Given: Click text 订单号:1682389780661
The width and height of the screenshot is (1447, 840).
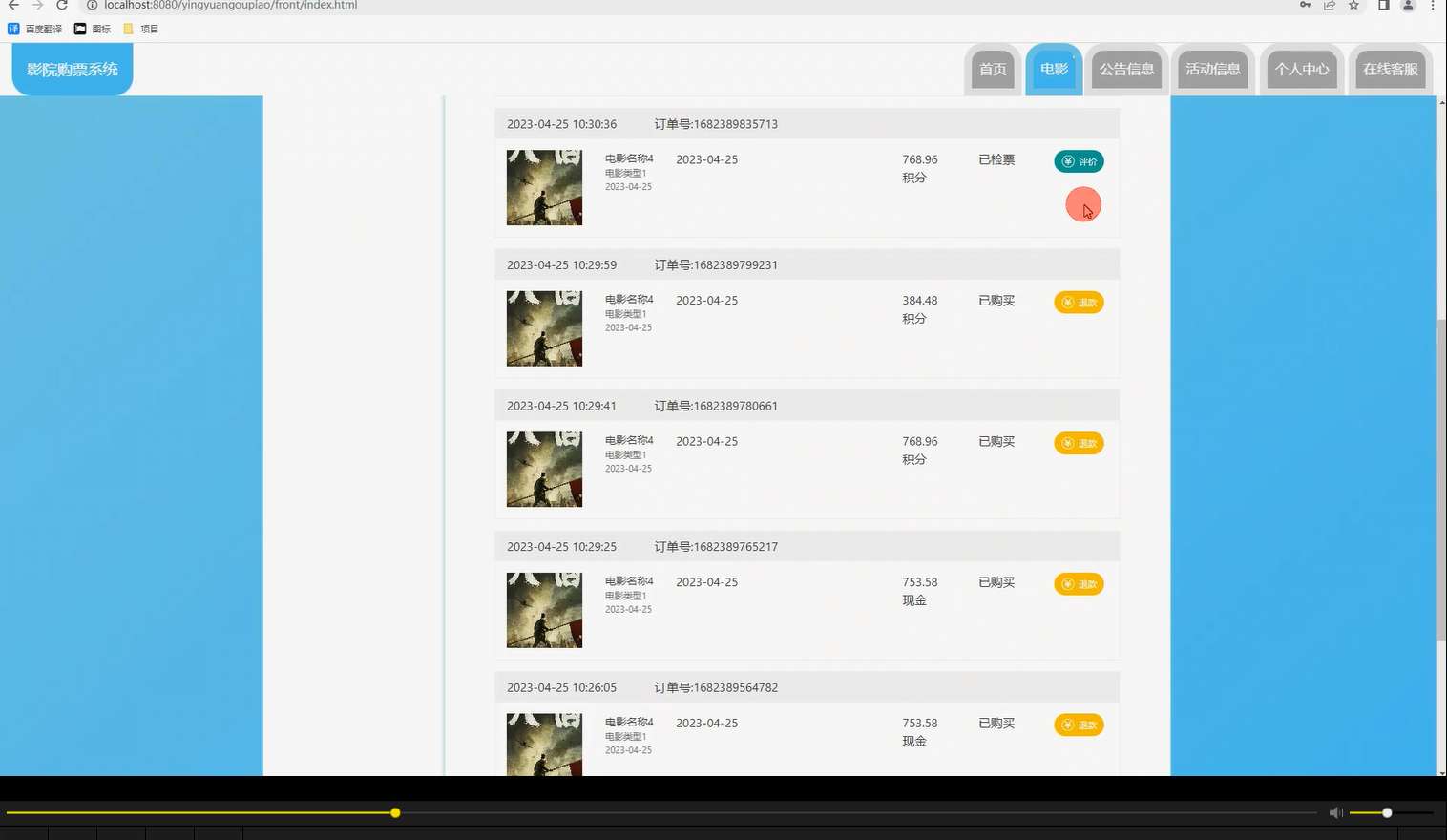Looking at the screenshot, I should (716, 406).
